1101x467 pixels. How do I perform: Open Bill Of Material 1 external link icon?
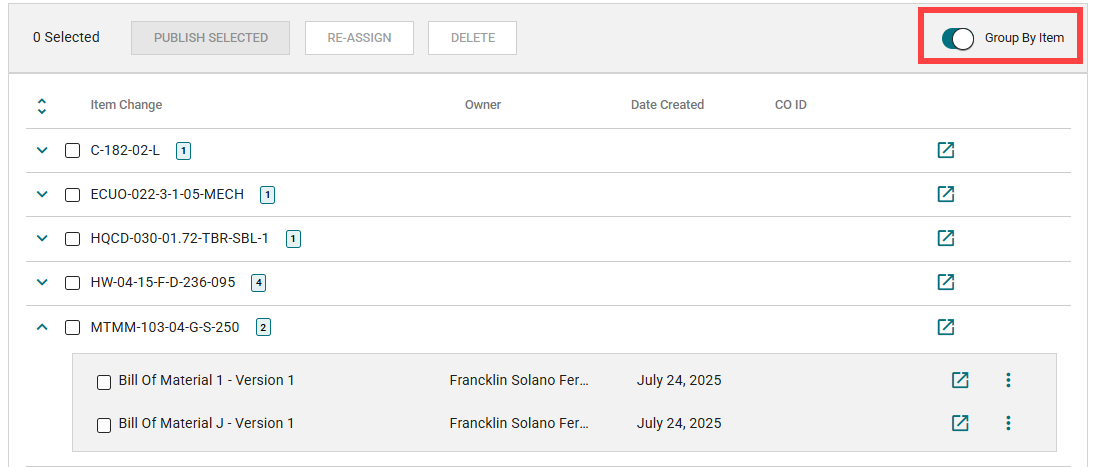point(960,380)
